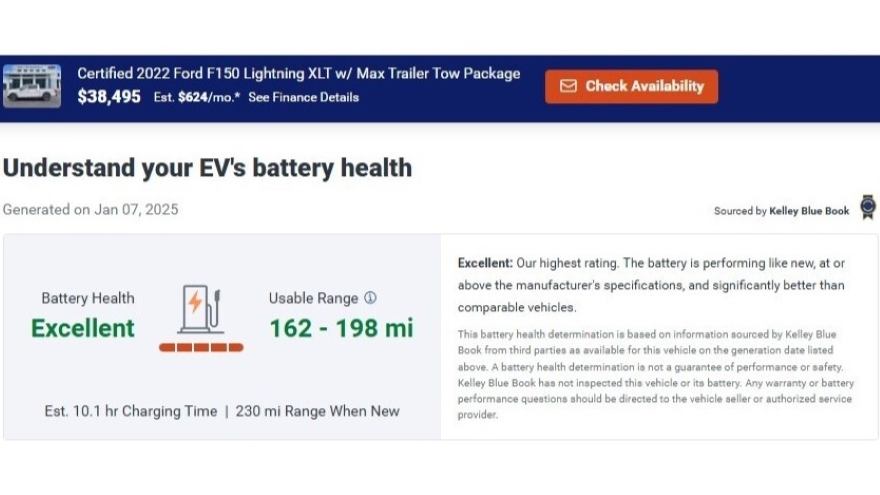Click the $38,495 price
The width and height of the screenshot is (880, 495).
pos(109,97)
